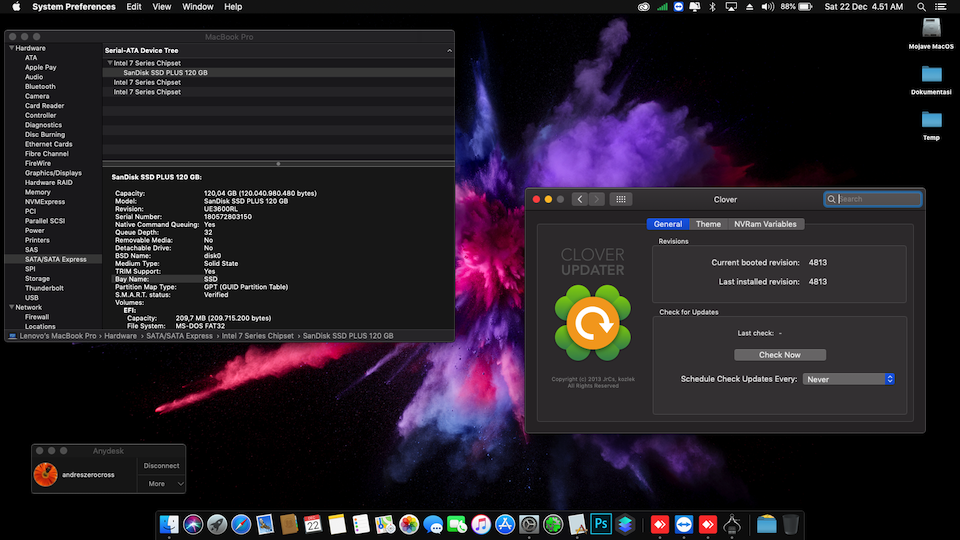Open Schedule Check Updates Every dropdown
960x540 pixels.
click(x=849, y=379)
